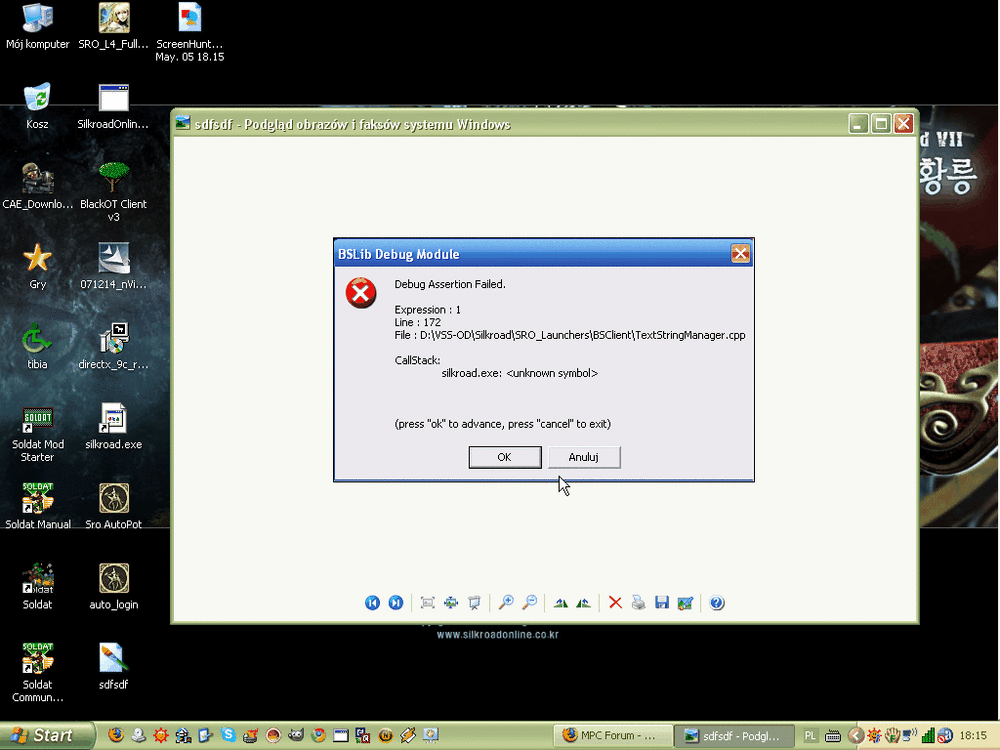Viewport: 1000px width, 750px height.
Task: Select sdfsdf image file icon
Action: pos(114,666)
